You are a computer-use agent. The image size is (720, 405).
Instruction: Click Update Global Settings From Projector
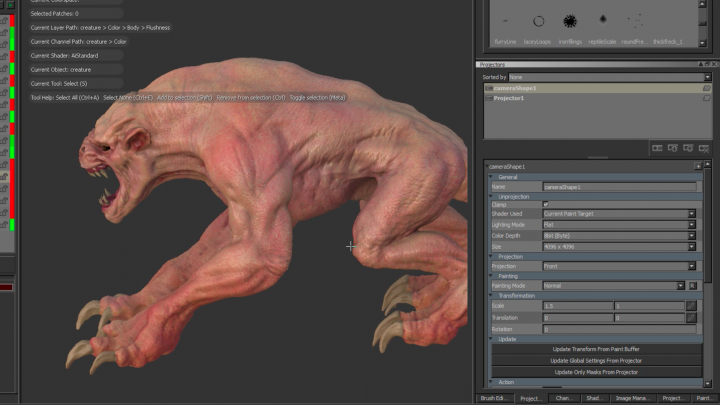(x=596, y=360)
